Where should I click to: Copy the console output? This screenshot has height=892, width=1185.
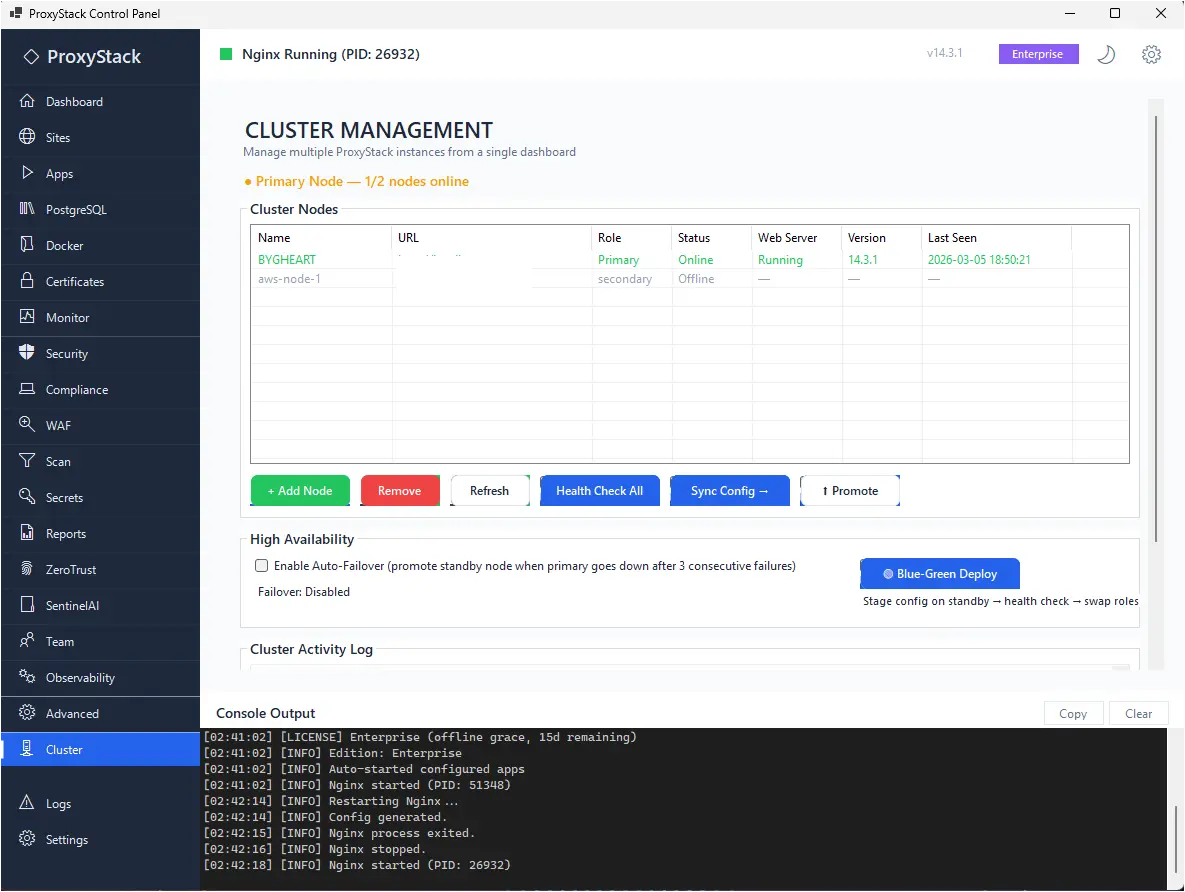click(1073, 714)
